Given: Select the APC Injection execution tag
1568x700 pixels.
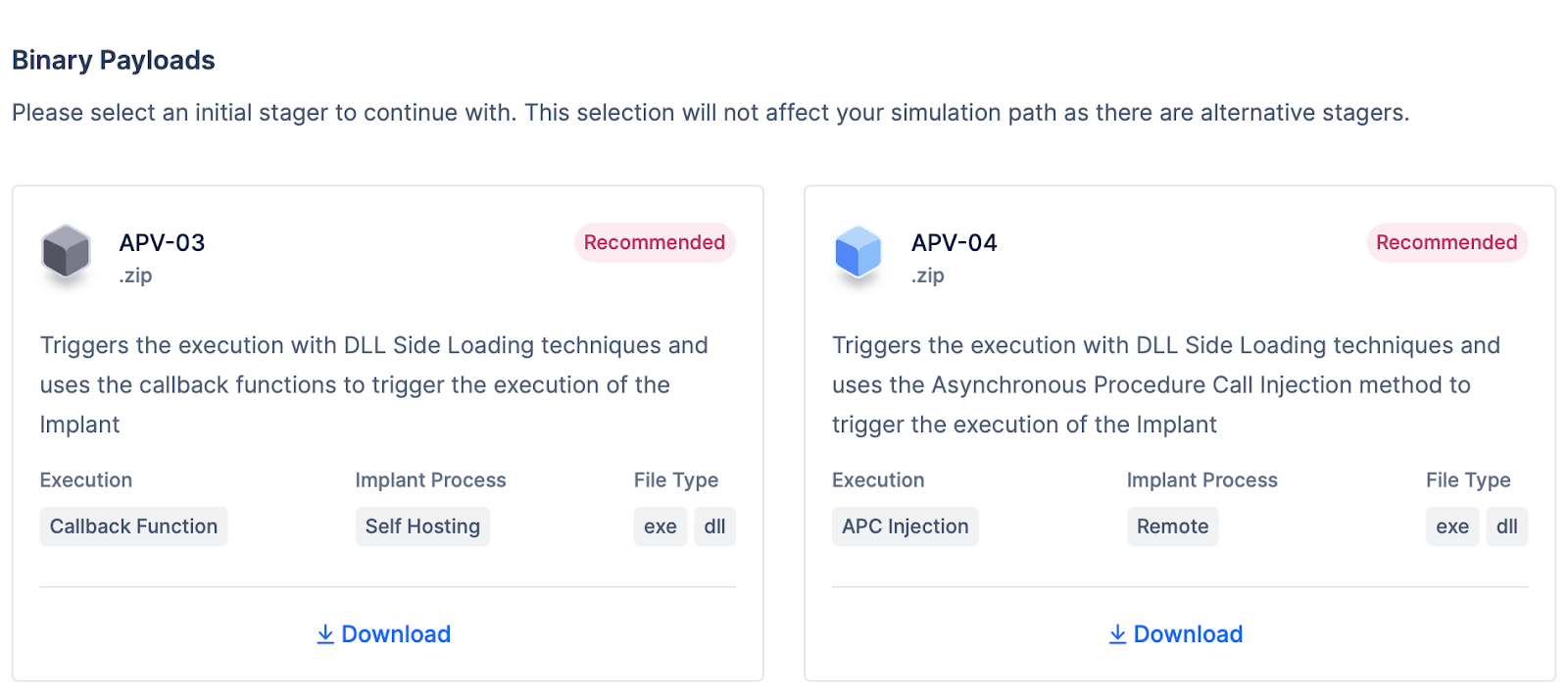Looking at the screenshot, I should coord(905,526).
